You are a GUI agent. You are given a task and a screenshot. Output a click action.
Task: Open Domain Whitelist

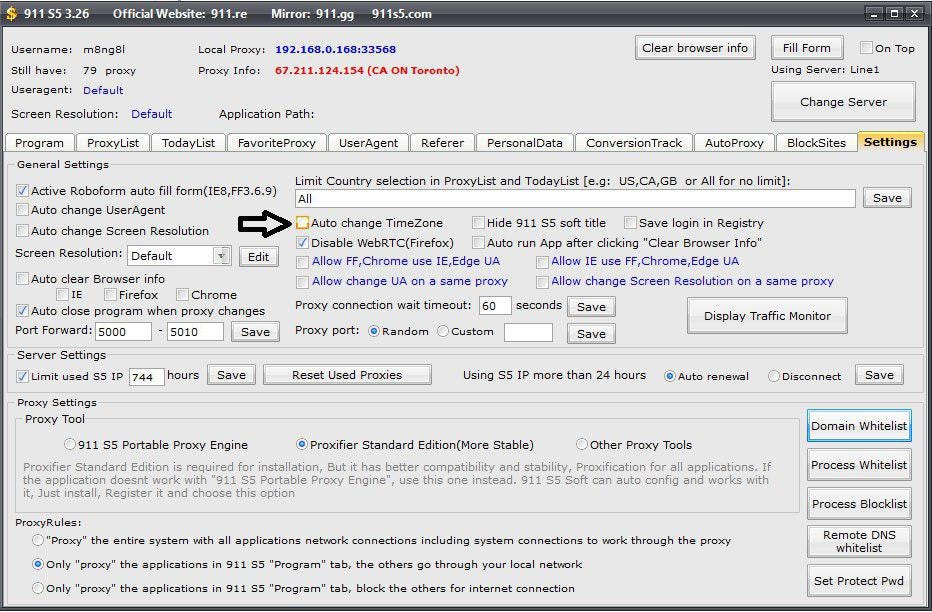coord(859,425)
